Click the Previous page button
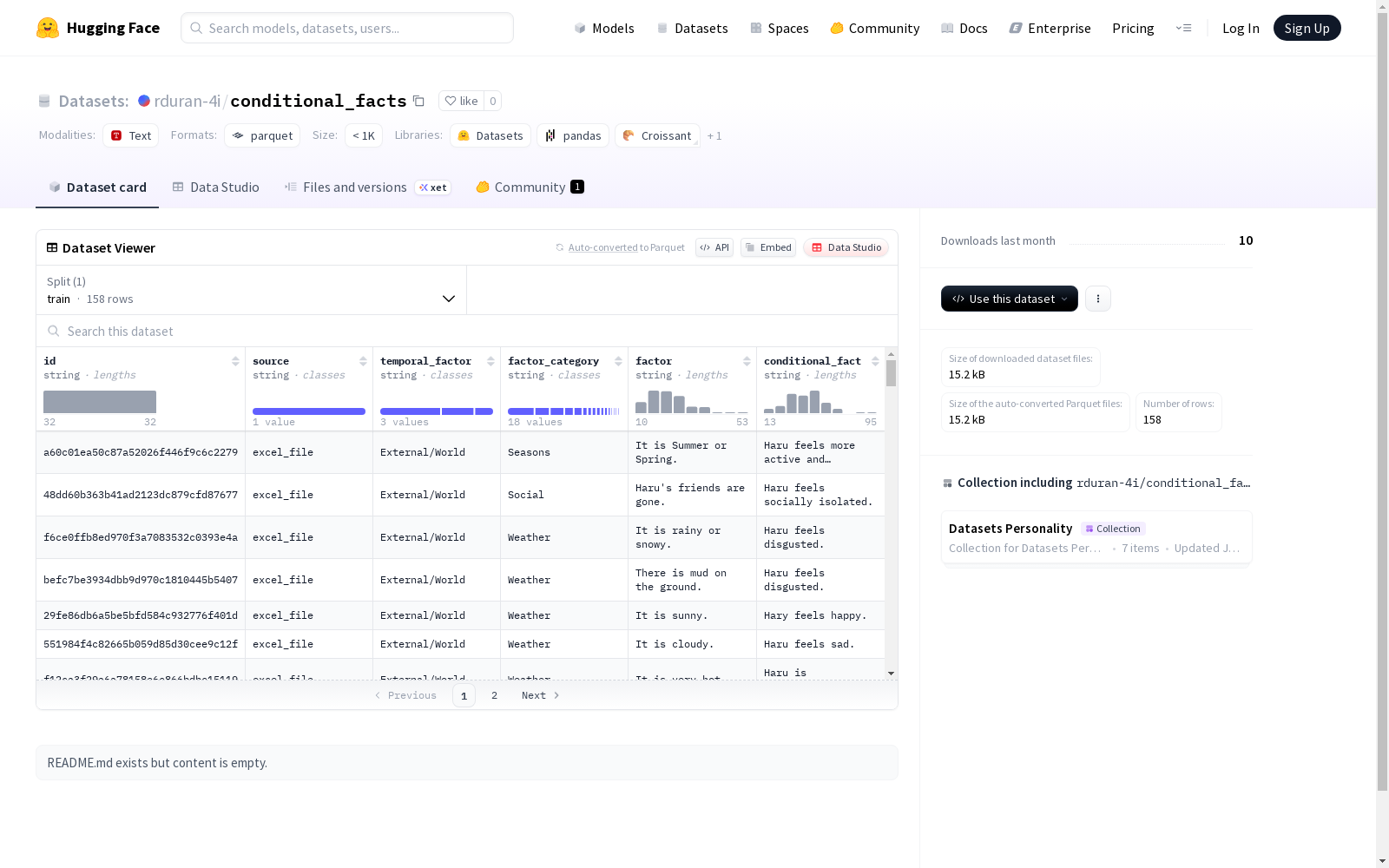 pyautogui.click(x=405, y=695)
